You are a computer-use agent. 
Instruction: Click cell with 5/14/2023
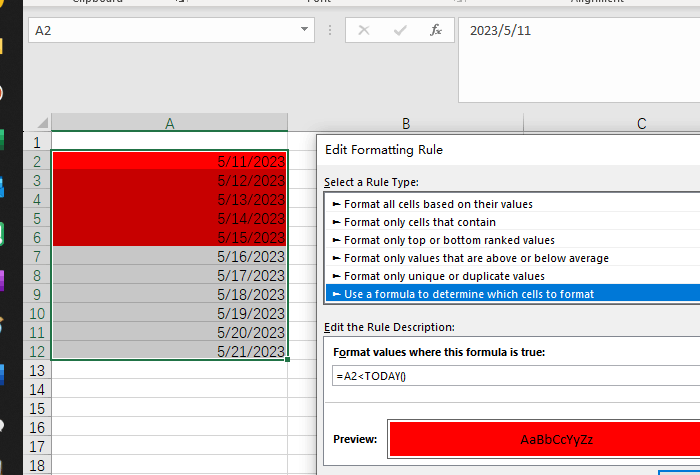(x=170, y=218)
